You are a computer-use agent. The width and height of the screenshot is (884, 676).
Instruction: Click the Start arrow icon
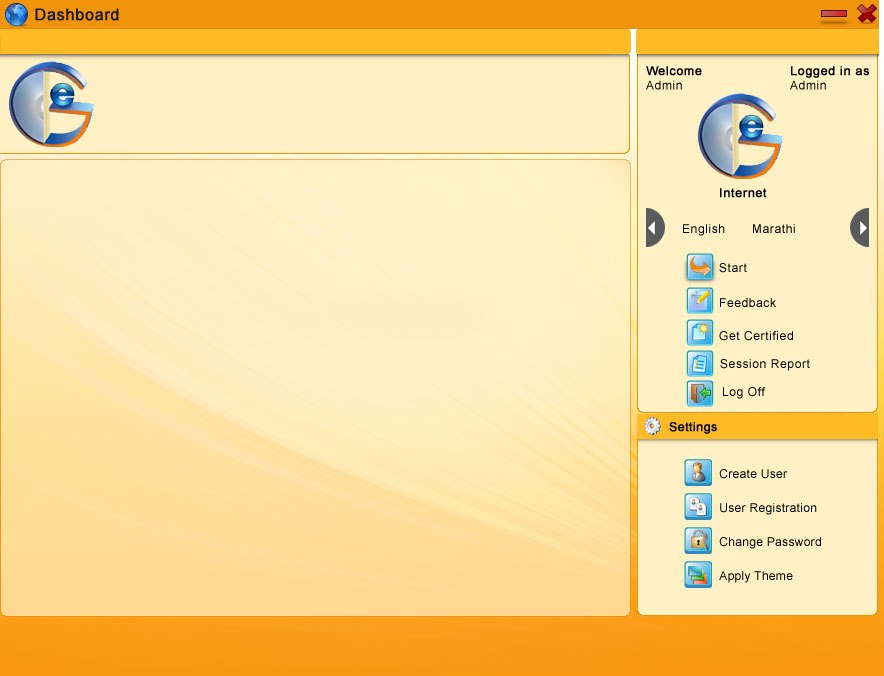click(x=699, y=268)
